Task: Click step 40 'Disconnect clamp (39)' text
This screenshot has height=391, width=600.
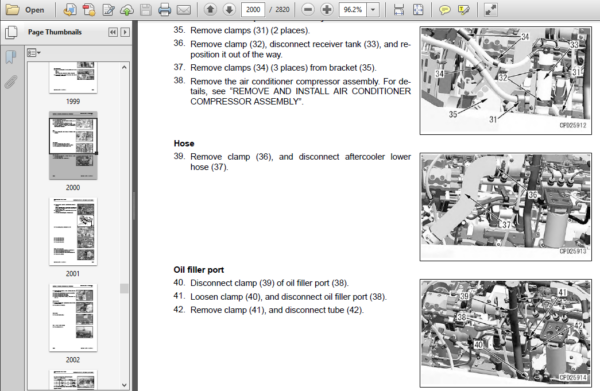Action: click(x=269, y=283)
